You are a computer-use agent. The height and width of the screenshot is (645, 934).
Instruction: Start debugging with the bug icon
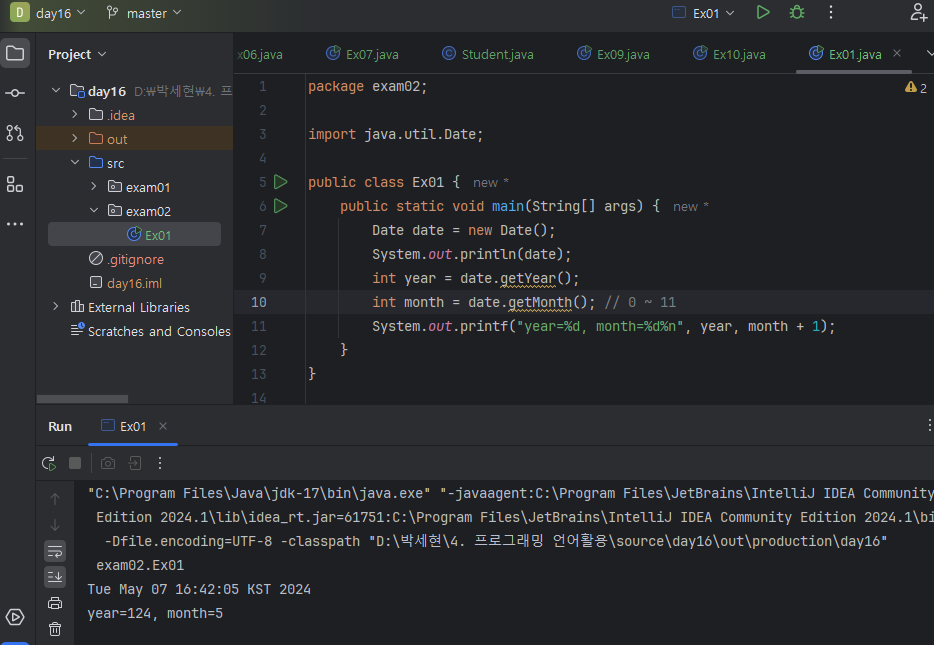(796, 13)
